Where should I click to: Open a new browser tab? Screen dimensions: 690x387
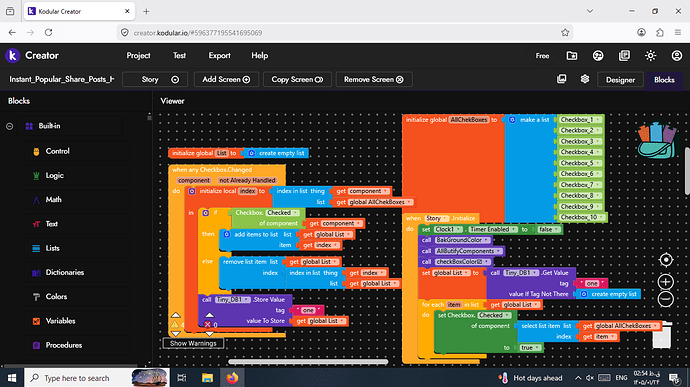(x=146, y=11)
